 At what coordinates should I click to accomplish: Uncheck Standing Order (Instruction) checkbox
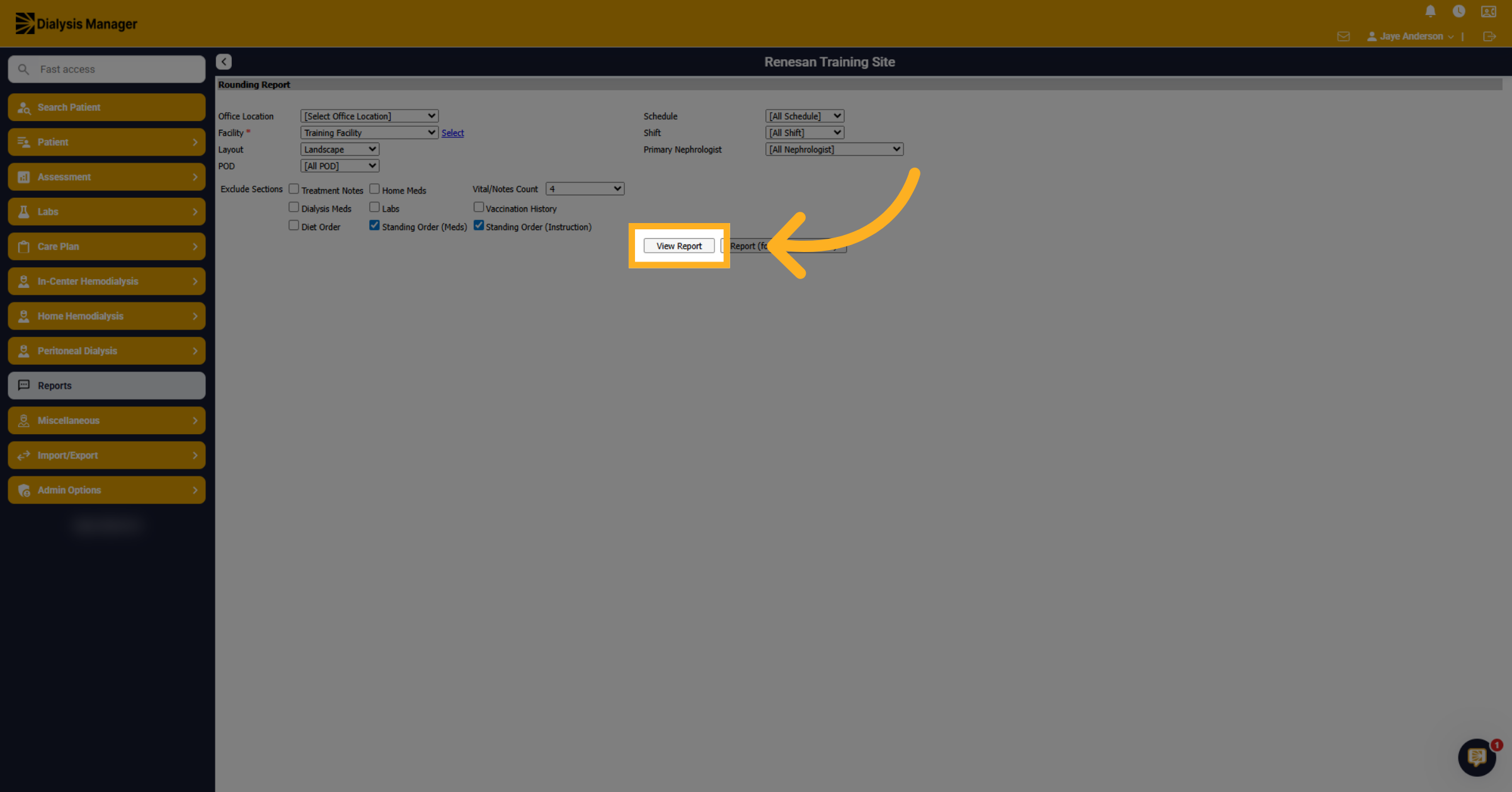click(x=479, y=226)
